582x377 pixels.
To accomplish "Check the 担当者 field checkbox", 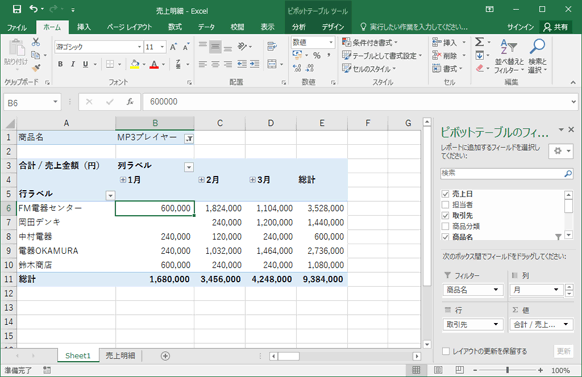I will (x=445, y=205).
